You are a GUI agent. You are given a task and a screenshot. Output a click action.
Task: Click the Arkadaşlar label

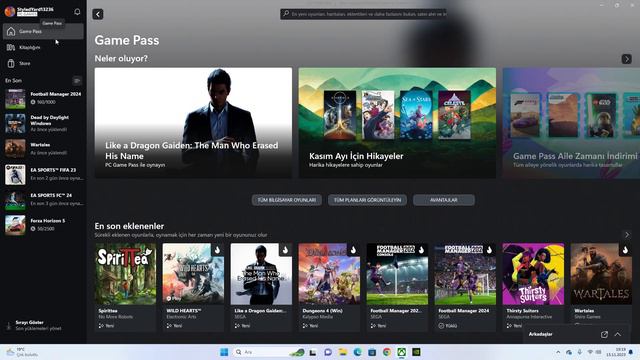coord(540,334)
